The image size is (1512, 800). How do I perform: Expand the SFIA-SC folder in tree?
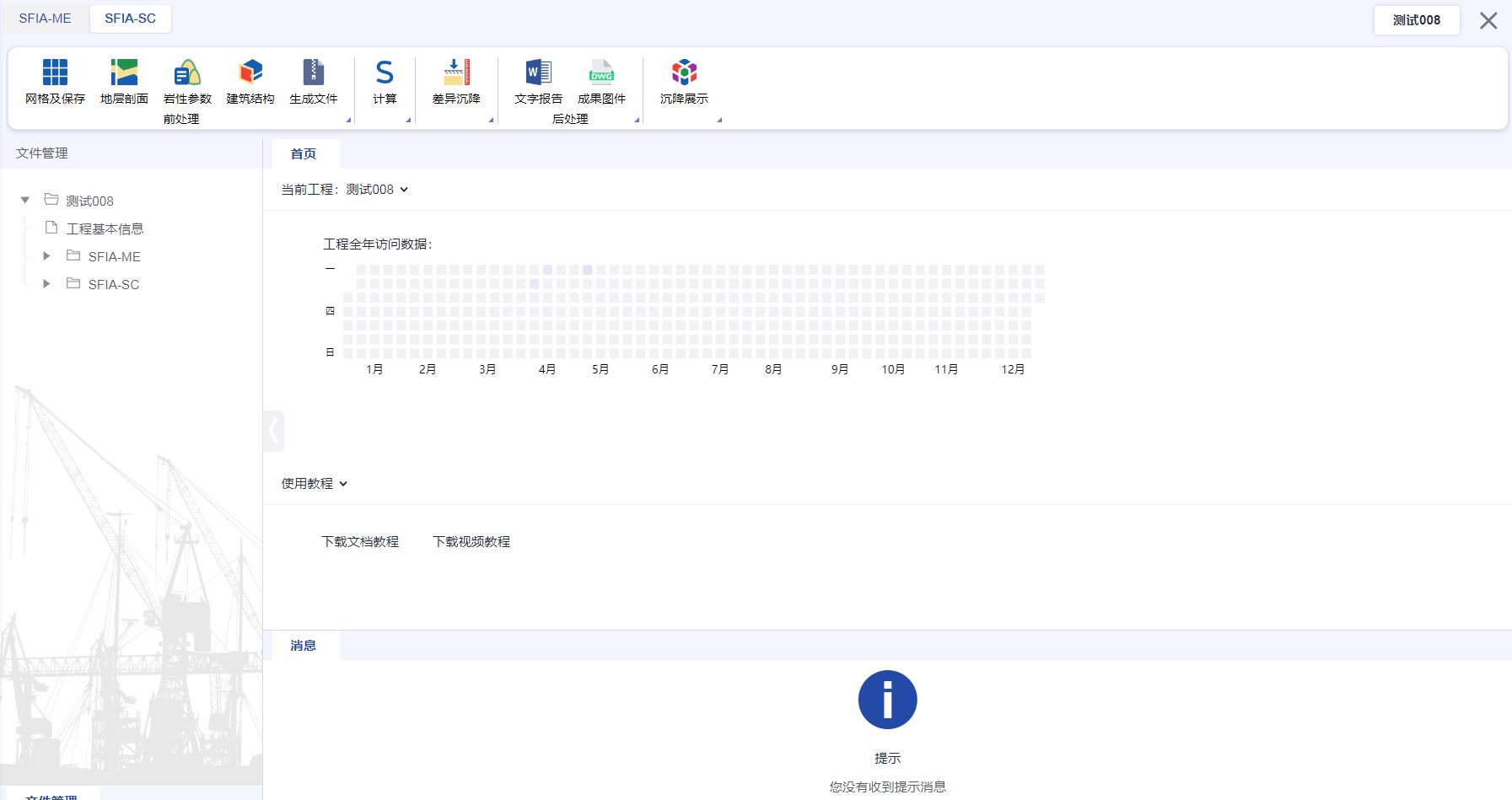[47, 284]
